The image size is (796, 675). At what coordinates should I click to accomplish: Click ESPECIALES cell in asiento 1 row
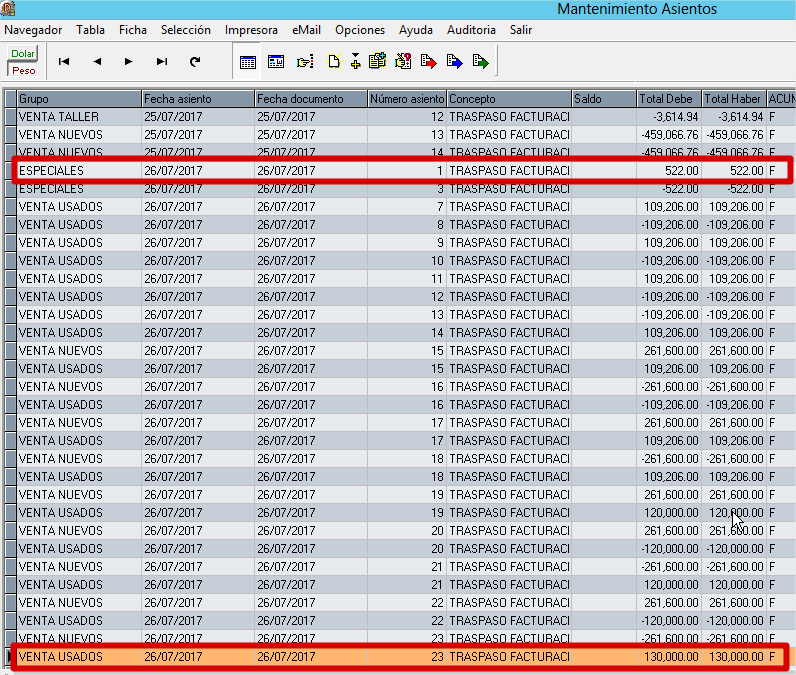79,171
